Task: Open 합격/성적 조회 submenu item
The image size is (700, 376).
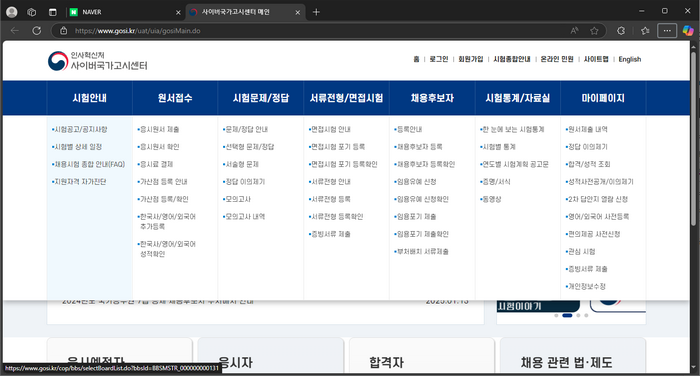Action: [x=588, y=164]
